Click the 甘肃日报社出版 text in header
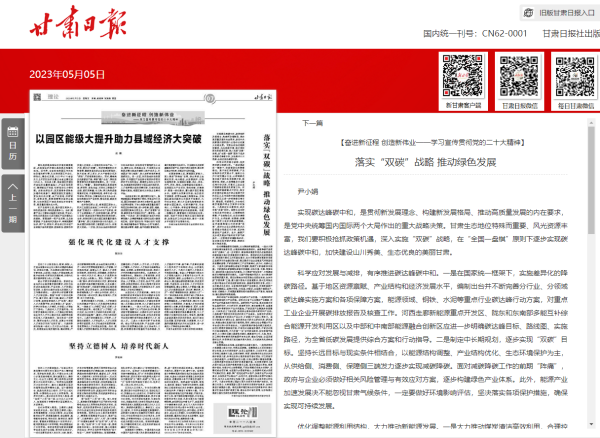Image resolution: width=600 pixels, height=438 pixels. click(x=571, y=34)
